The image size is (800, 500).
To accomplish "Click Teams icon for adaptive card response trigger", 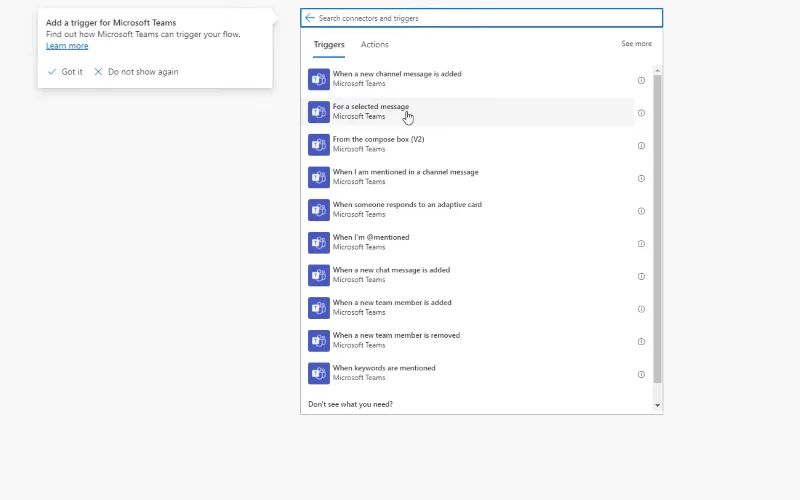I will pyautogui.click(x=319, y=210).
